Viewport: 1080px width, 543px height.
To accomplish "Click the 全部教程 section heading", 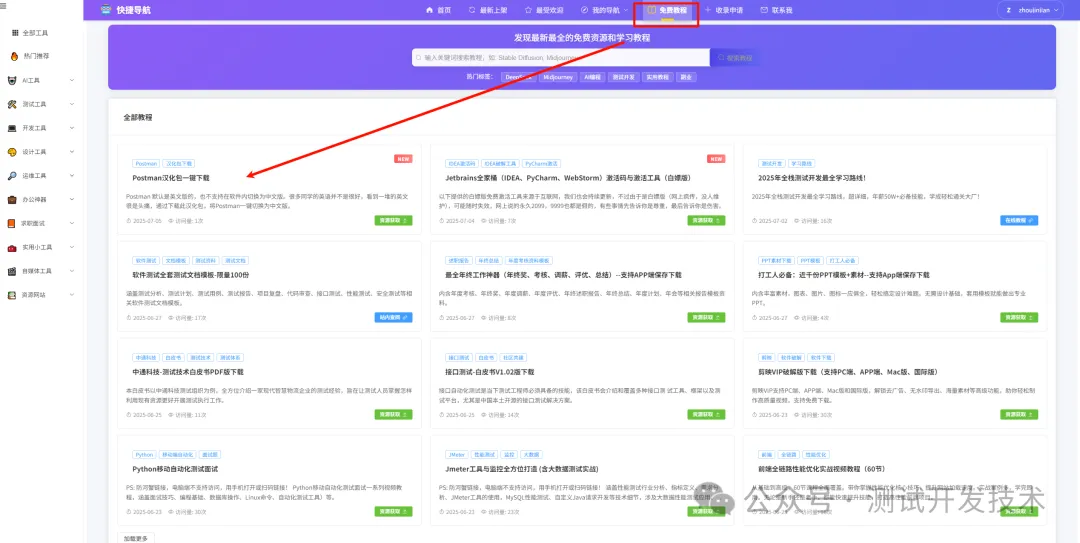I will click(138, 118).
